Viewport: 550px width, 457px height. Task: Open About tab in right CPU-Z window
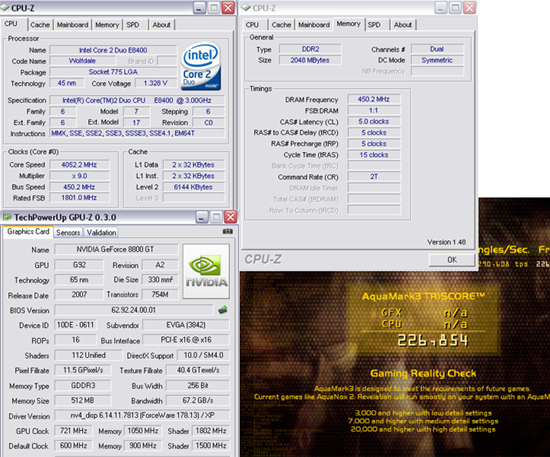402,25
